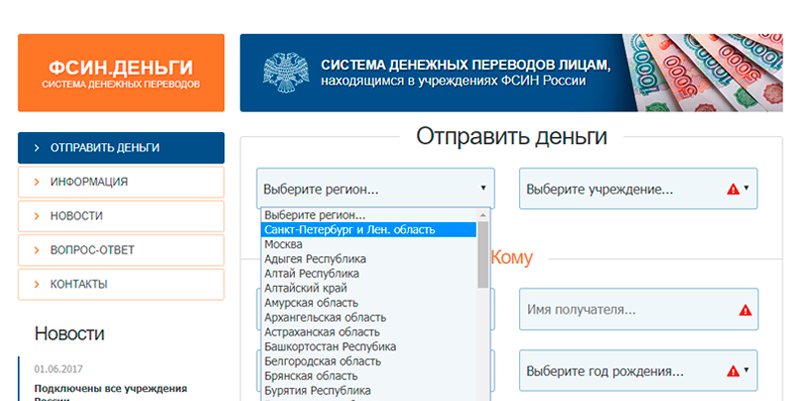The width and height of the screenshot is (800, 401).
Task: Focus the Имя получателя input field
Action: tap(638, 309)
